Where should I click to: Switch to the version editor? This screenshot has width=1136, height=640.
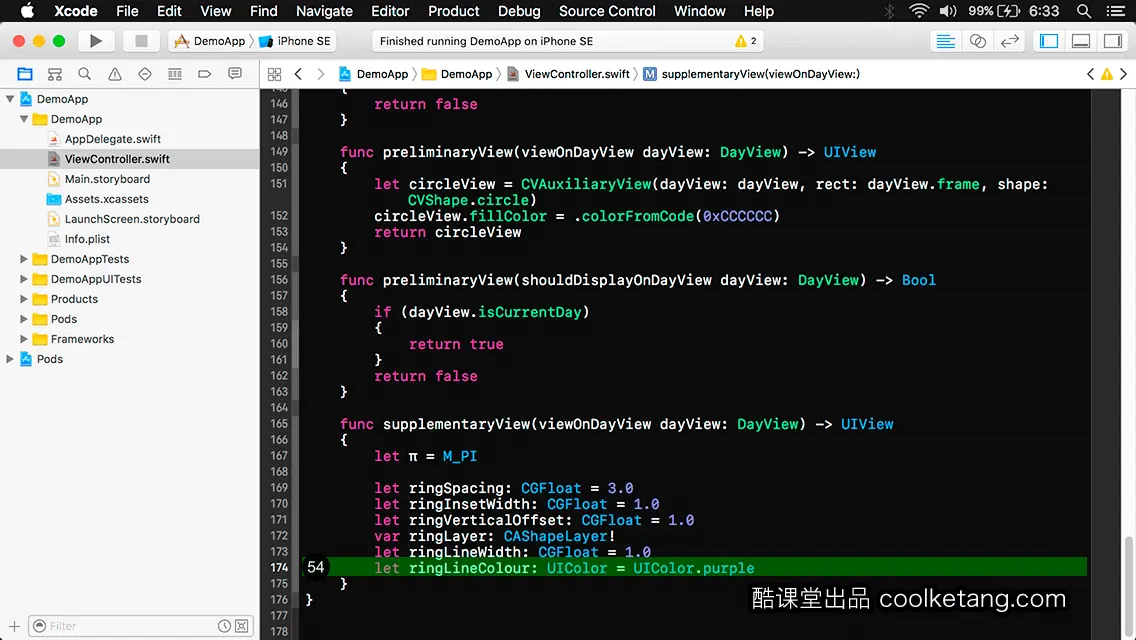click(x=1009, y=41)
